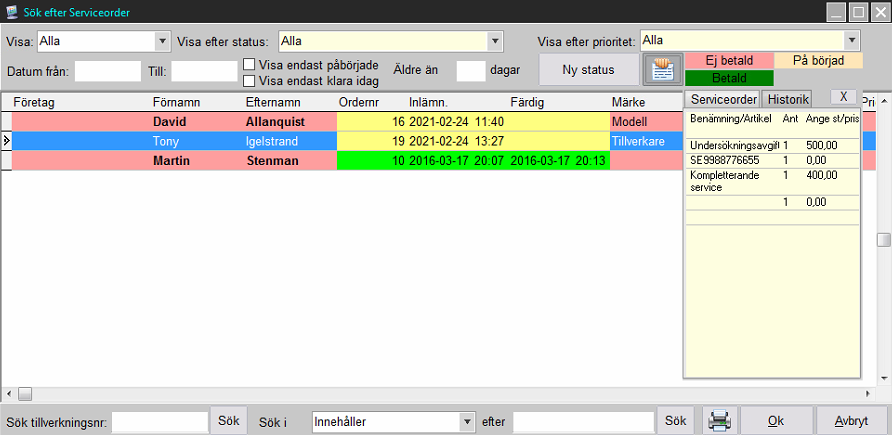Viewport: 892px width, 435px height.
Task: Click the horizontal scrollbar right arrow
Action: tap(869, 393)
